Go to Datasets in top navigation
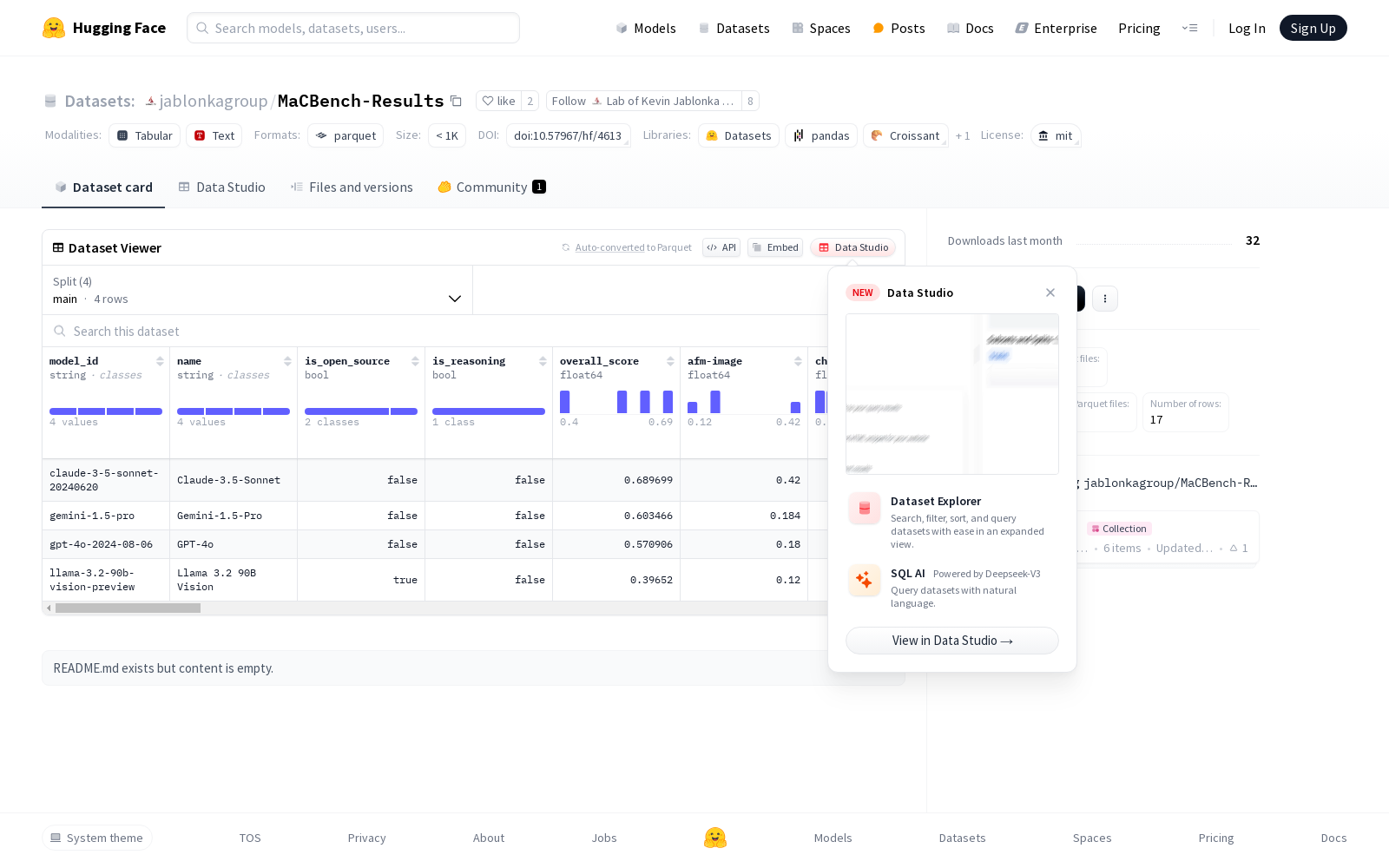Image resolution: width=1389 pixels, height=868 pixels. click(x=734, y=28)
